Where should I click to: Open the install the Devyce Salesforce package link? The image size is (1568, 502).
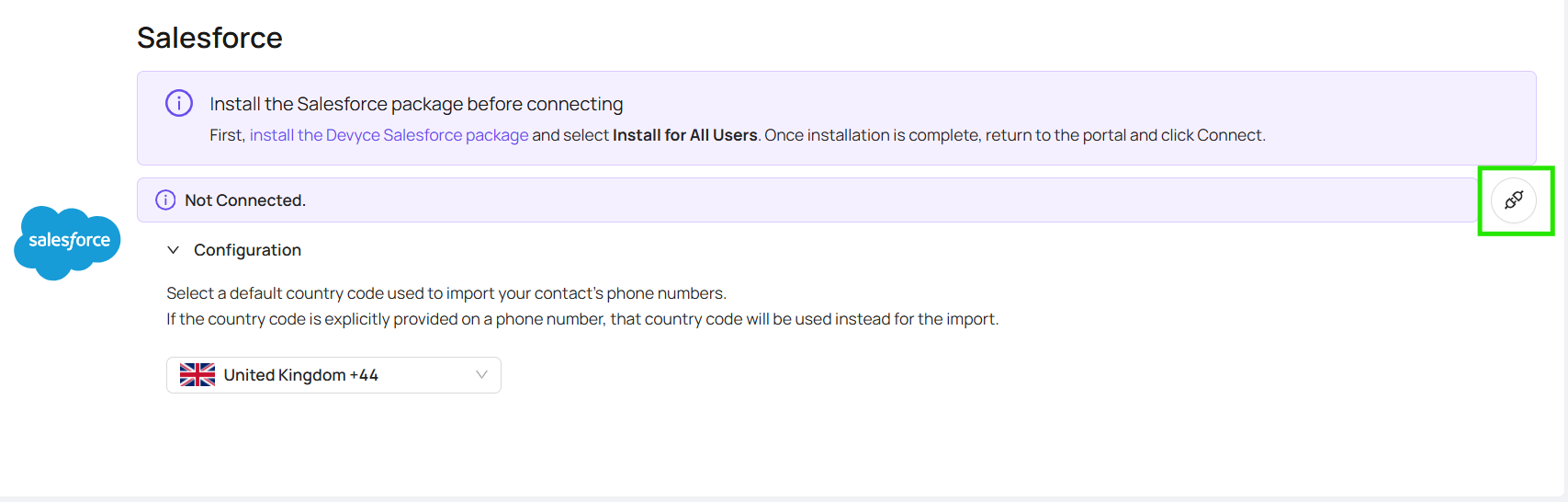click(x=389, y=135)
